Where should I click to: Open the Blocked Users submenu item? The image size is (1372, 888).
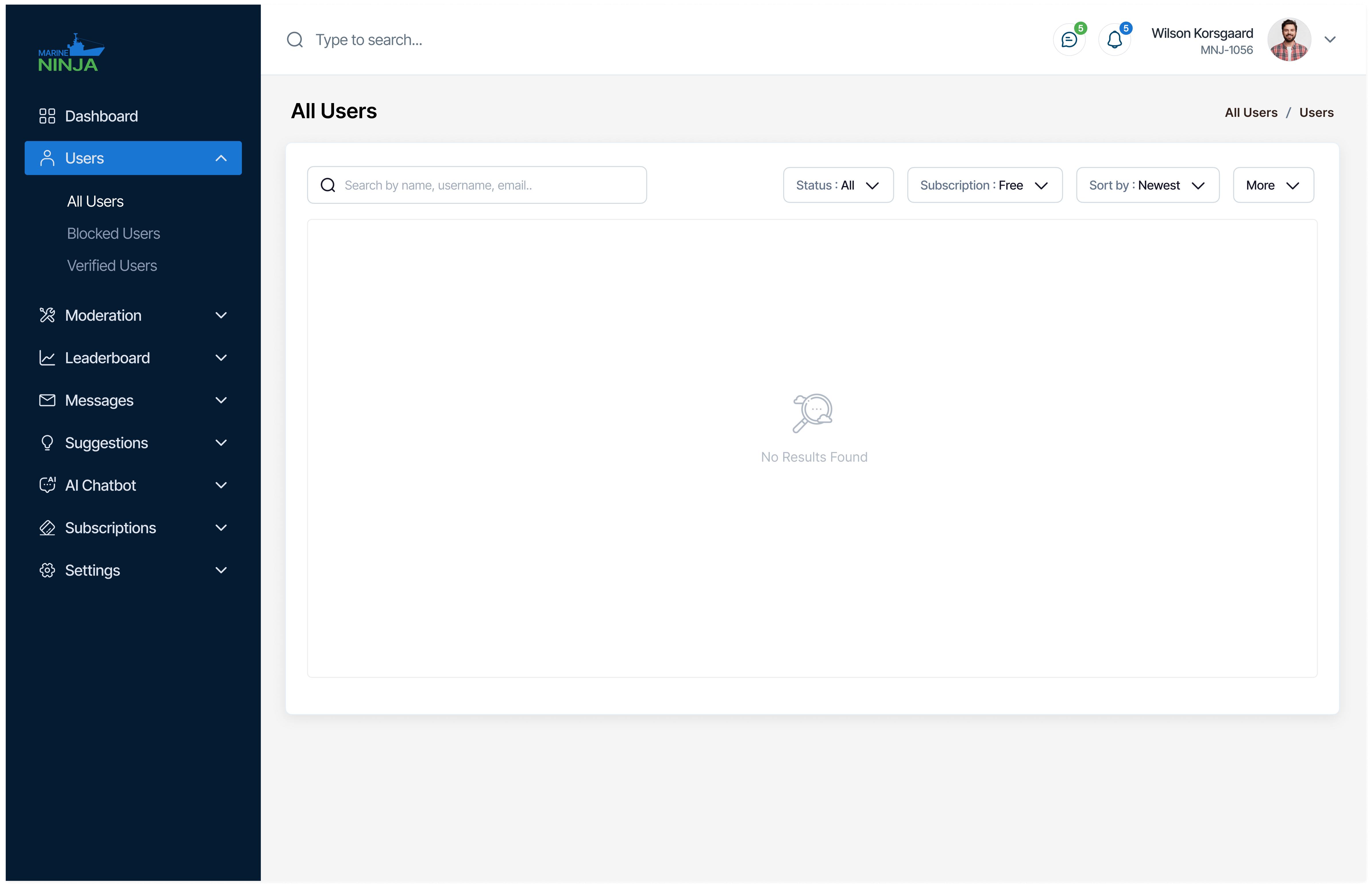[x=113, y=233]
